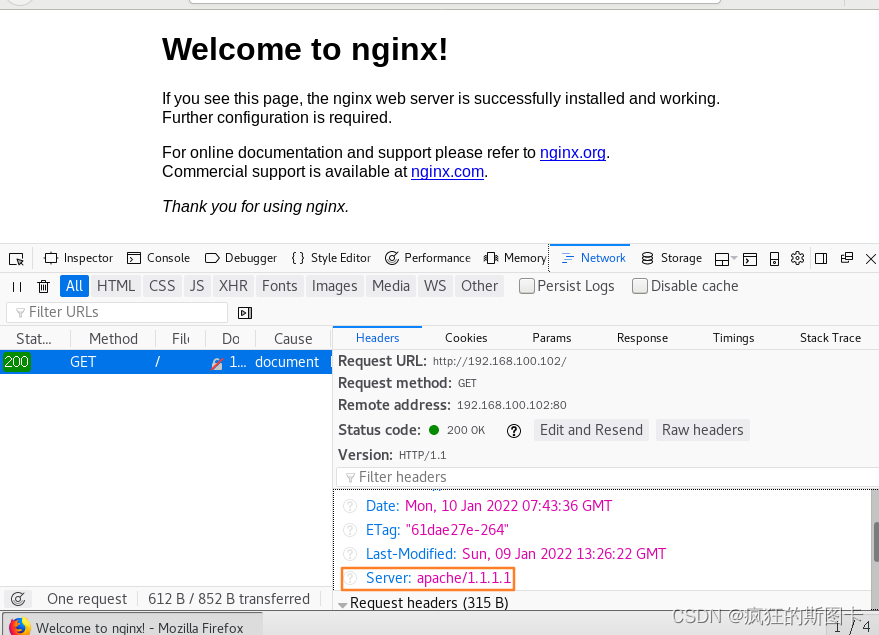Select the All filter

74,286
